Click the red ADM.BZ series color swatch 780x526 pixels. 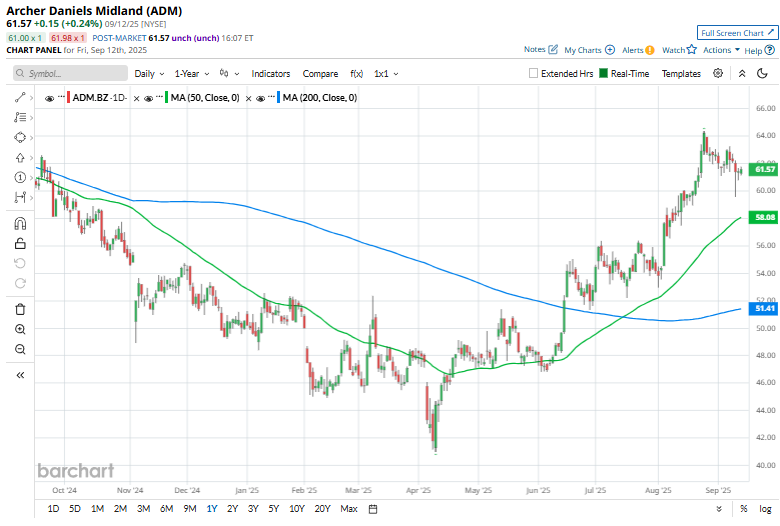click(x=69, y=98)
